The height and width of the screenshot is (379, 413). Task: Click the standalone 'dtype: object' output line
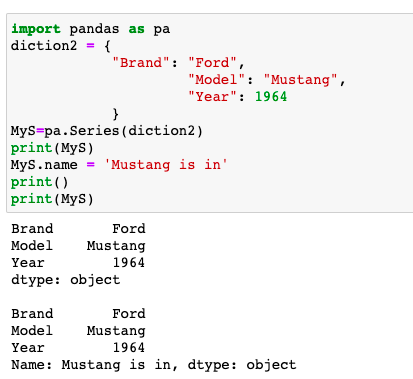click(x=66, y=280)
